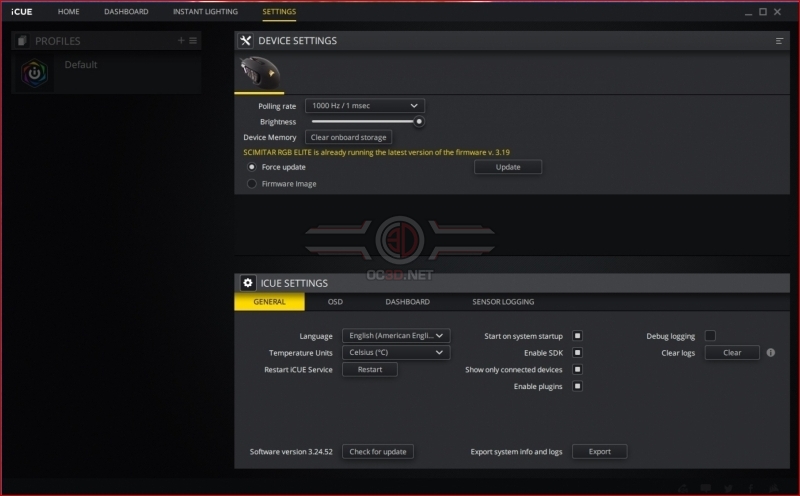Open the Profiles list menu icon
This screenshot has width=800, height=496.
[x=193, y=40]
